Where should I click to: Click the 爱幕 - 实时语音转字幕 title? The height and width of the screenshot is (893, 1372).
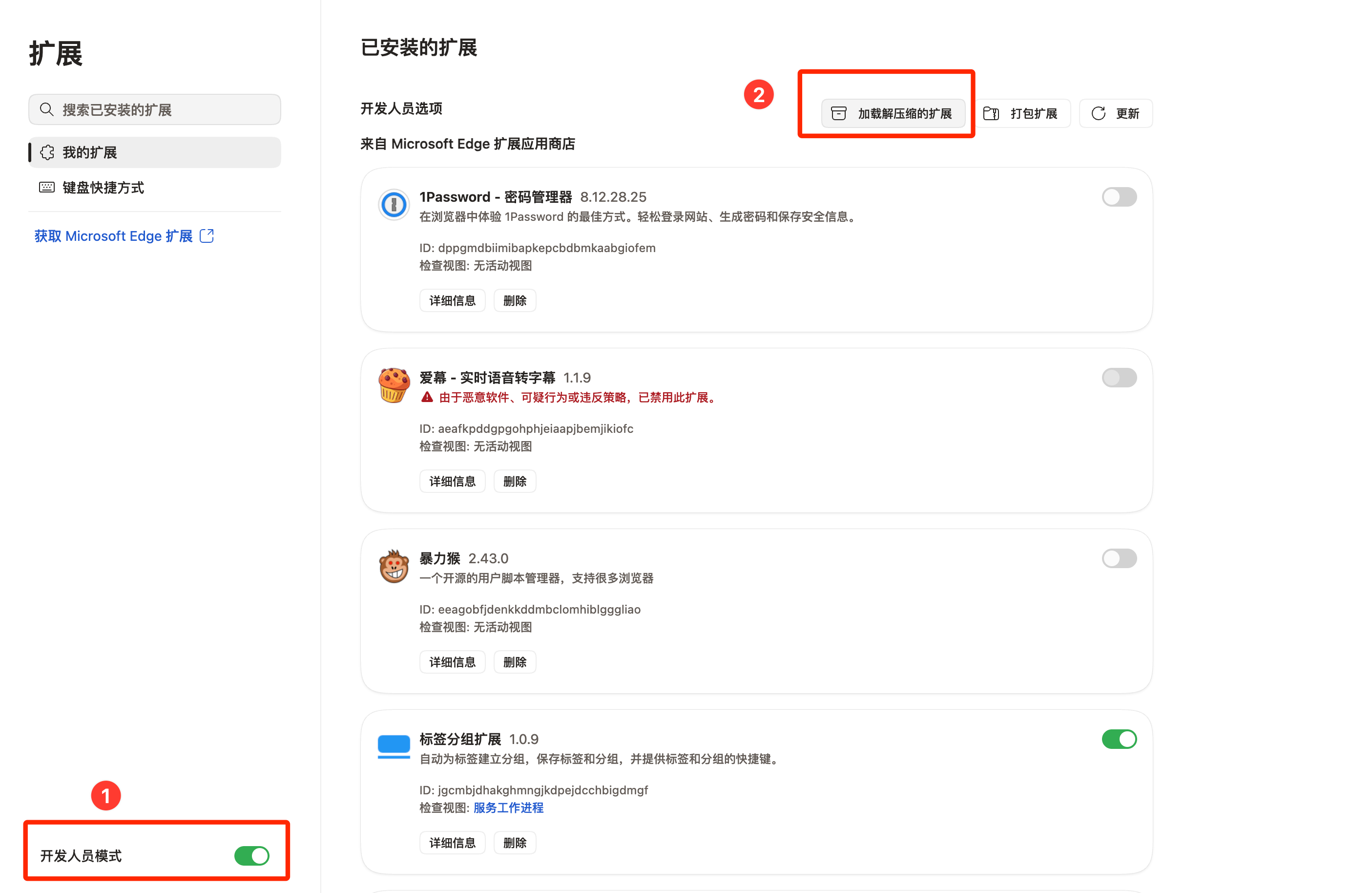[487, 378]
